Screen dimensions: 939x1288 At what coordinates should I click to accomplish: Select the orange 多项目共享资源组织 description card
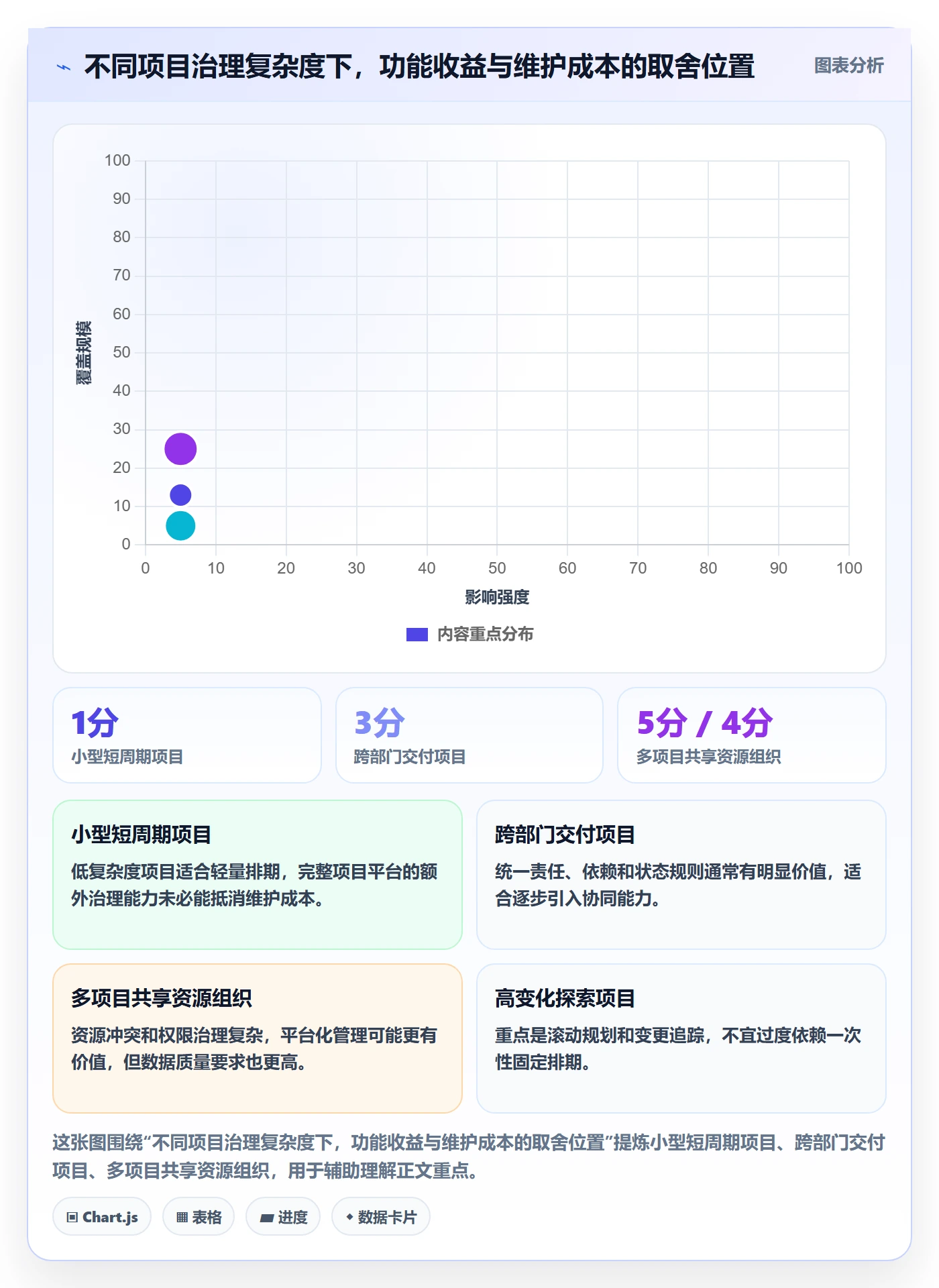(x=258, y=1038)
